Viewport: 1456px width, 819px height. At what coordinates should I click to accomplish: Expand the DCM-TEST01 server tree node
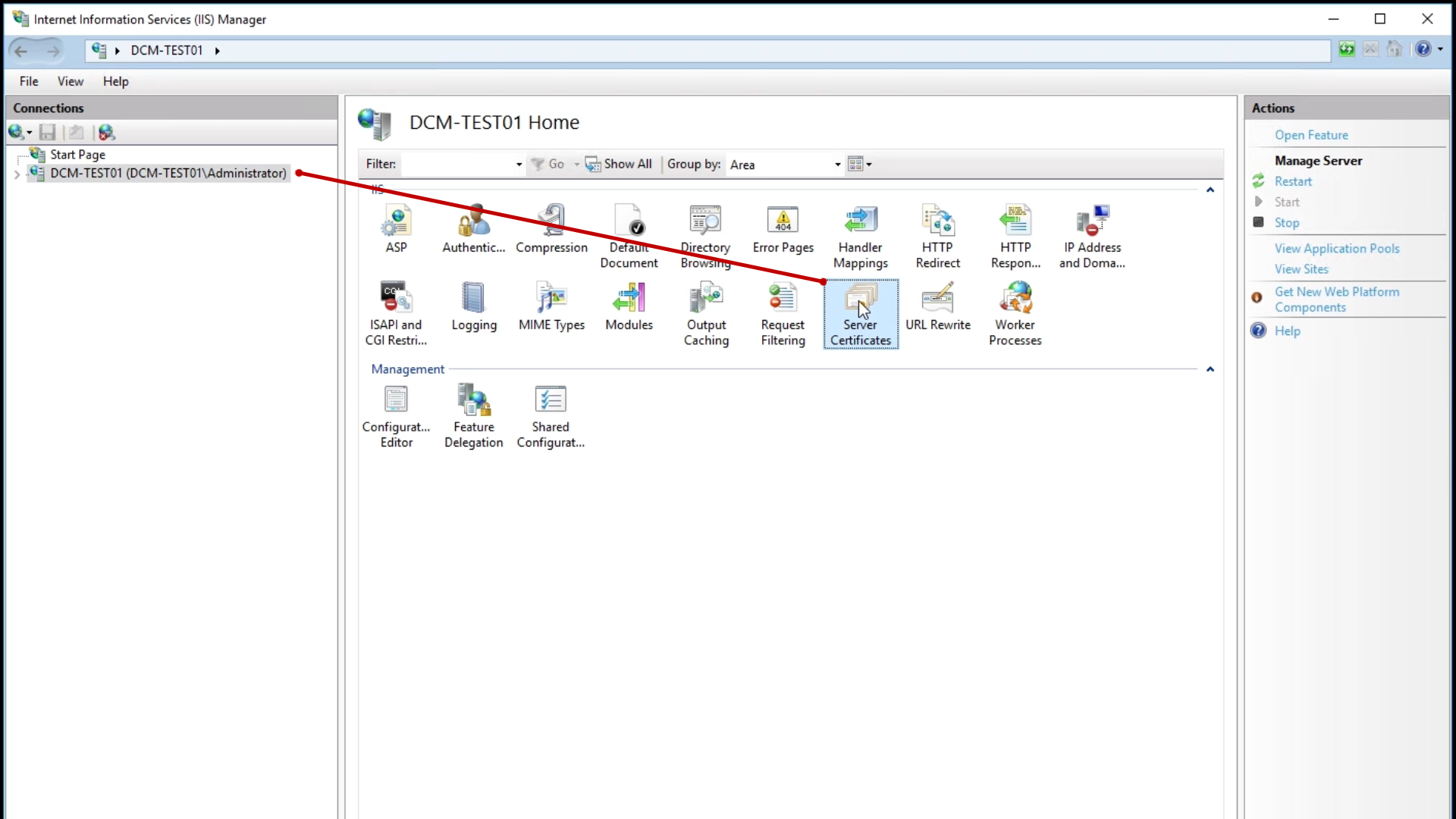point(17,174)
